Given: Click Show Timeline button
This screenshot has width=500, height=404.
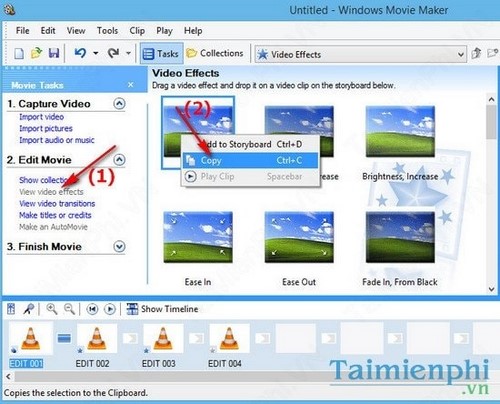Looking at the screenshot, I should click(x=162, y=309).
